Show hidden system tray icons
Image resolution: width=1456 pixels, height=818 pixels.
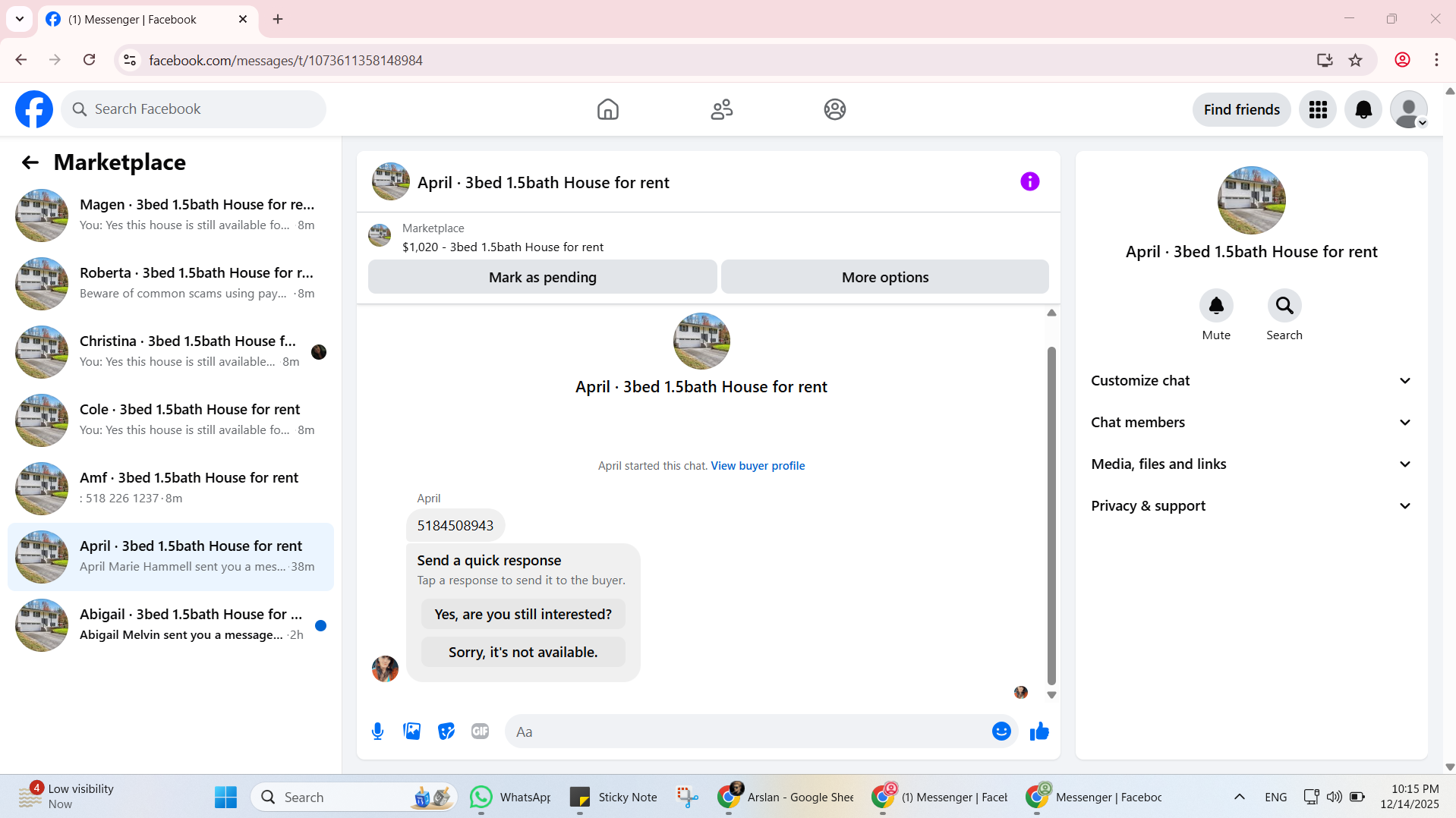pyautogui.click(x=1240, y=797)
